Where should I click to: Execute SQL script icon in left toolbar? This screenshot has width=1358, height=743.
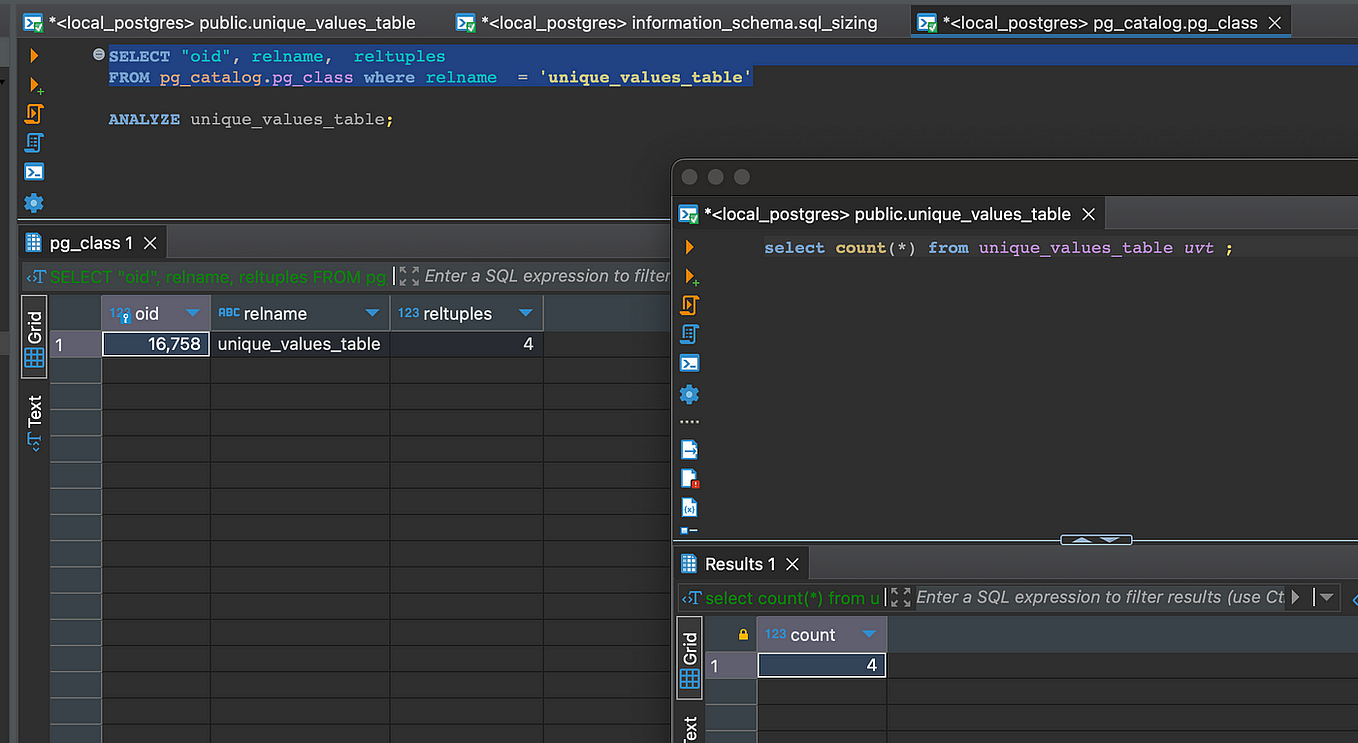pyautogui.click(x=34, y=114)
